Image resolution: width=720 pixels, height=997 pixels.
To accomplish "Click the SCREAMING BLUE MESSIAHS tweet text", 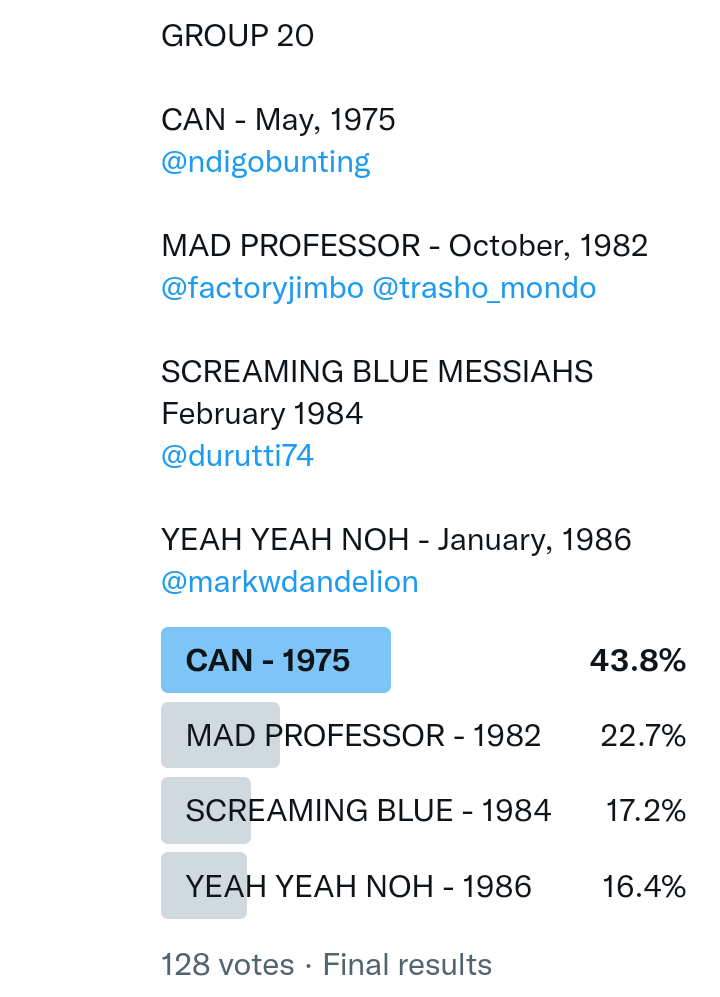I will (x=376, y=372).
